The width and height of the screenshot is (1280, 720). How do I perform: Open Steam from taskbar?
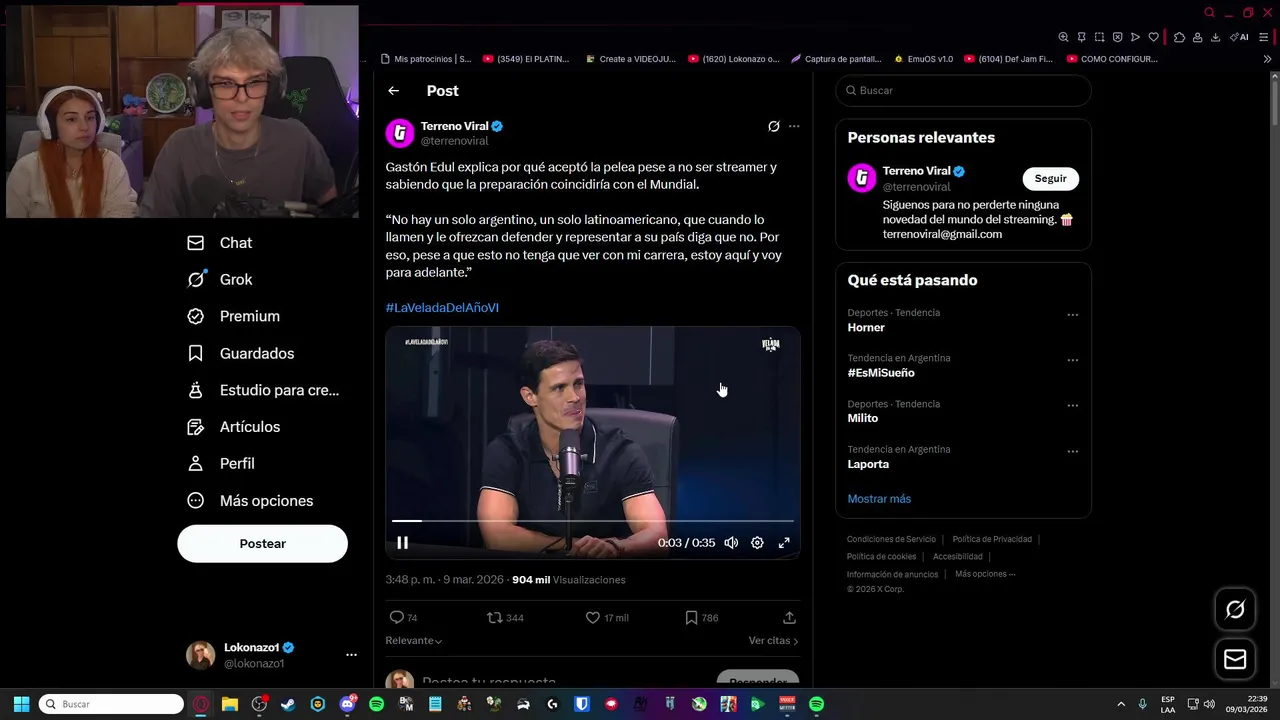coord(288,704)
